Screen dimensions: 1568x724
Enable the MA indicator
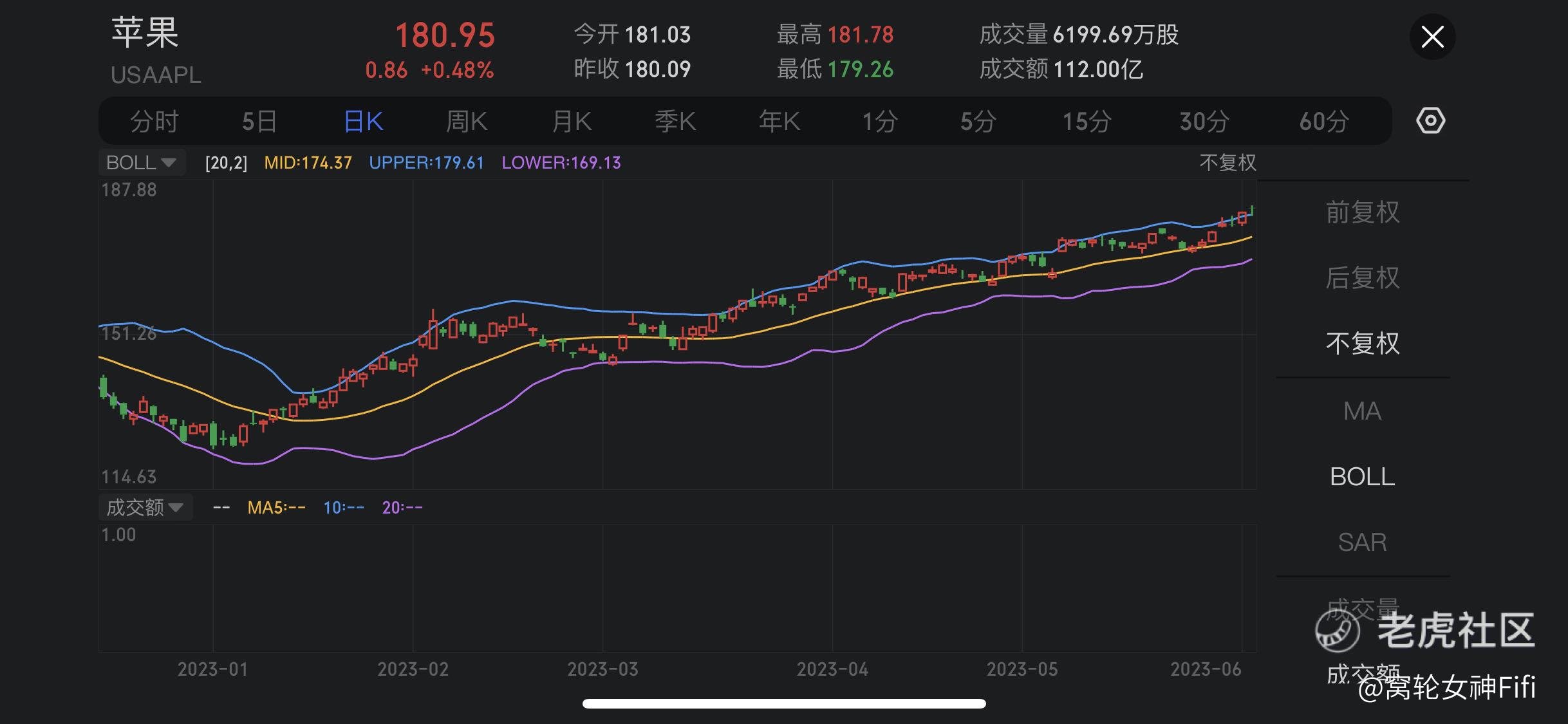(x=1363, y=411)
